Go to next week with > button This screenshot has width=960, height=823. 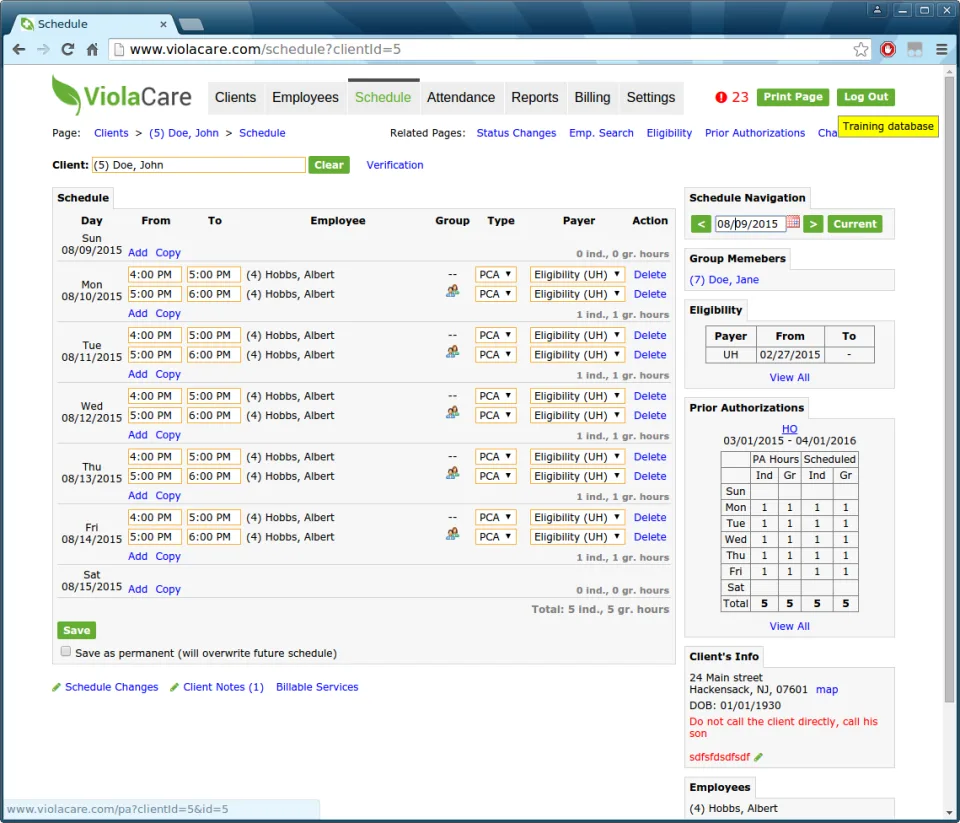(813, 224)
